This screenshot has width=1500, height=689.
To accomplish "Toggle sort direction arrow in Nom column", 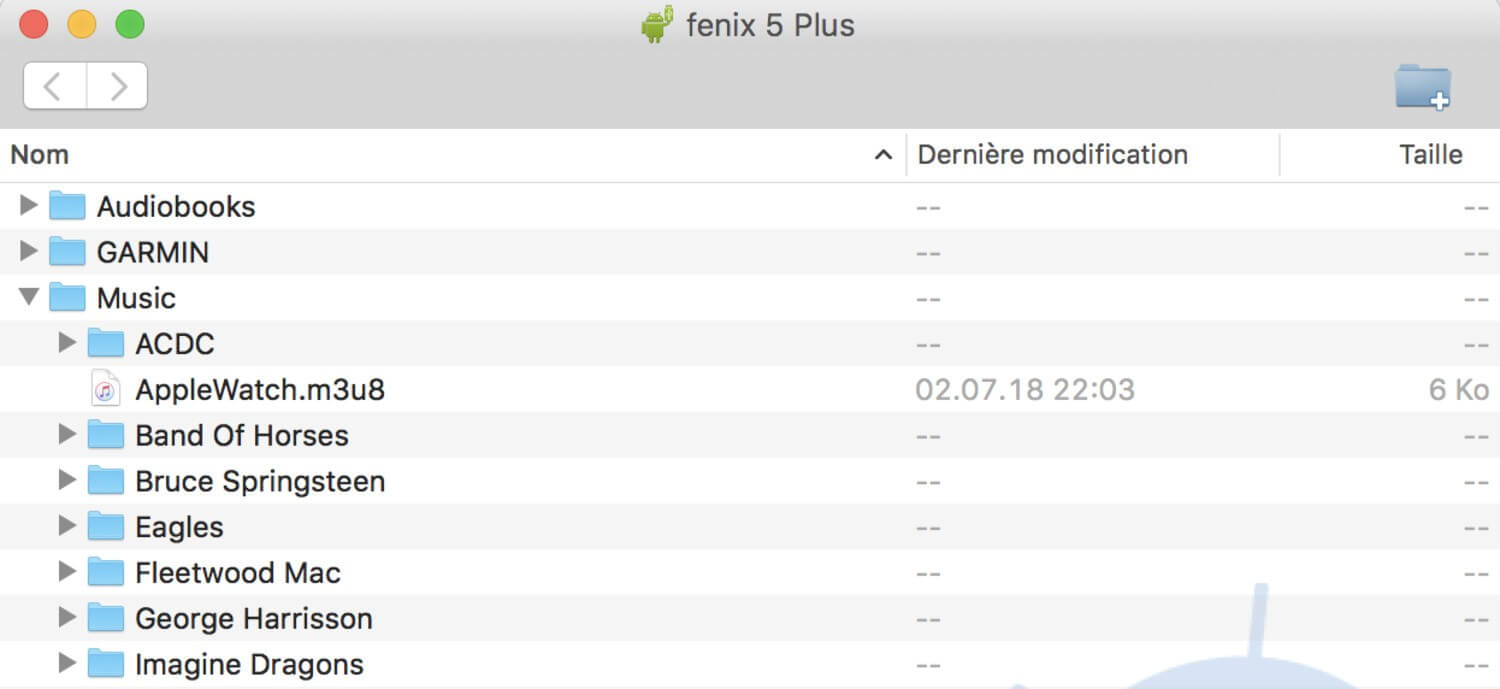I will pos(883,155).
